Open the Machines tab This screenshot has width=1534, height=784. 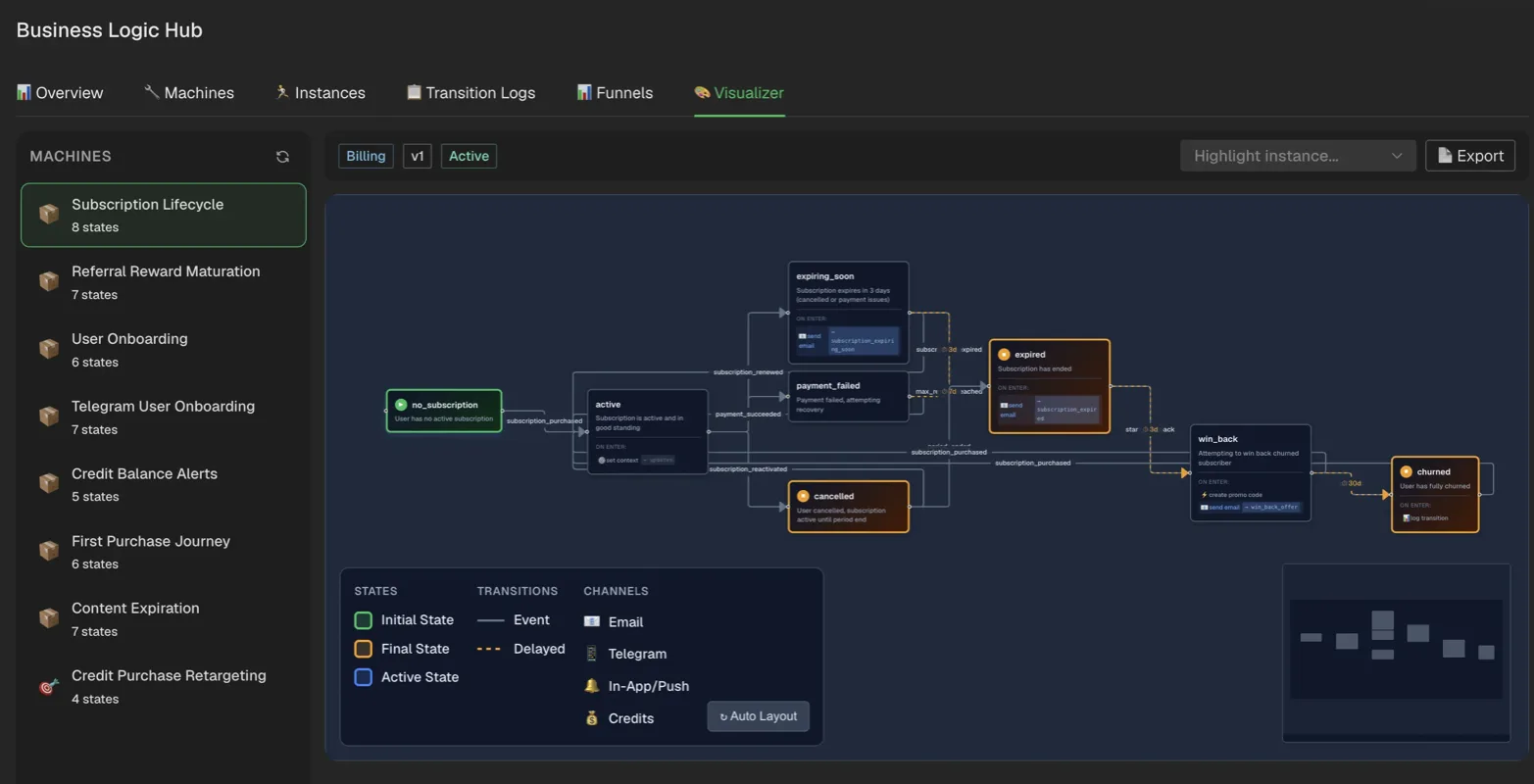pos(189,93)
